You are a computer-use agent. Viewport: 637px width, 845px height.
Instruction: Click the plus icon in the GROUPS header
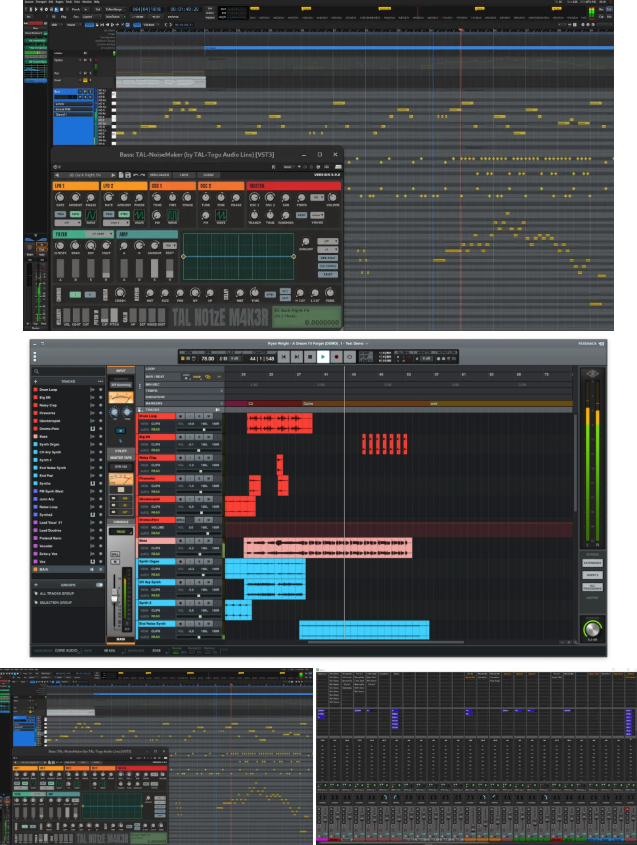point(36,585)
